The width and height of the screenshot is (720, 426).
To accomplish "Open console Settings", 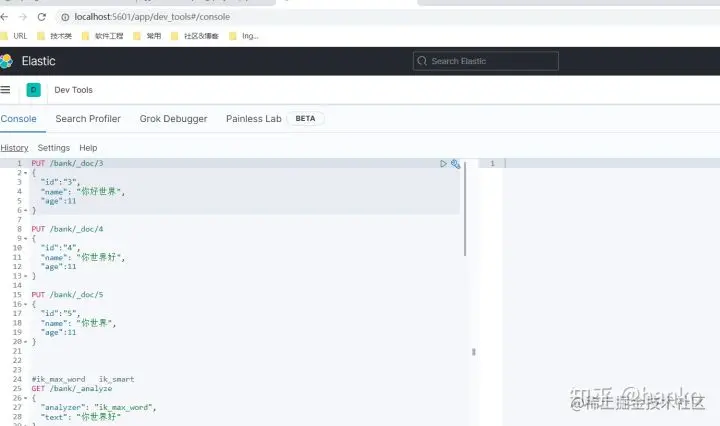I will coord(54,148).
